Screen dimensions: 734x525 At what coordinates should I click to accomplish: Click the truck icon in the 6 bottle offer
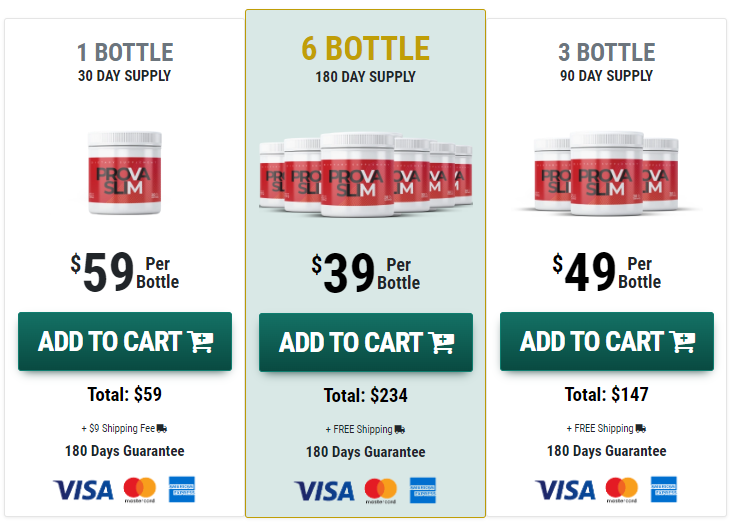click(400, 429)
